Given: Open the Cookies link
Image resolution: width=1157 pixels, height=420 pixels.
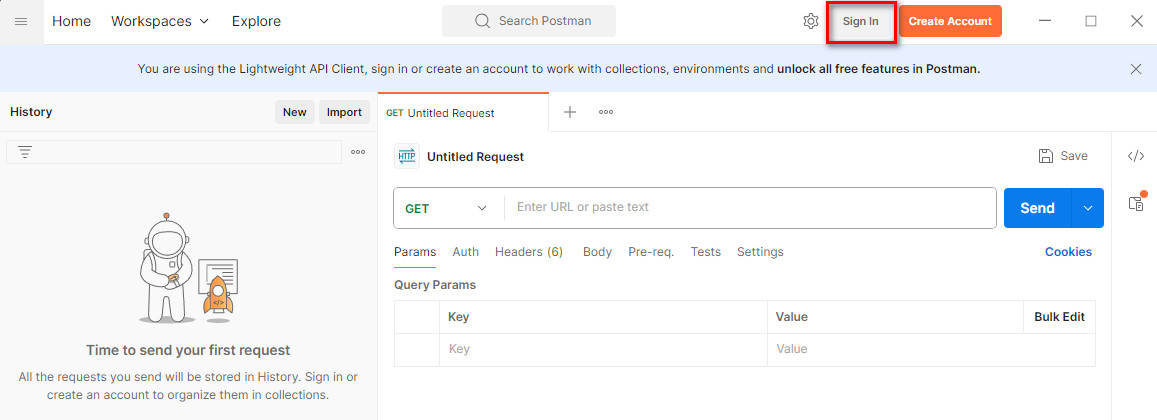Looking at the screenshot, I should pyautogui.click(x=1068, y=252).
